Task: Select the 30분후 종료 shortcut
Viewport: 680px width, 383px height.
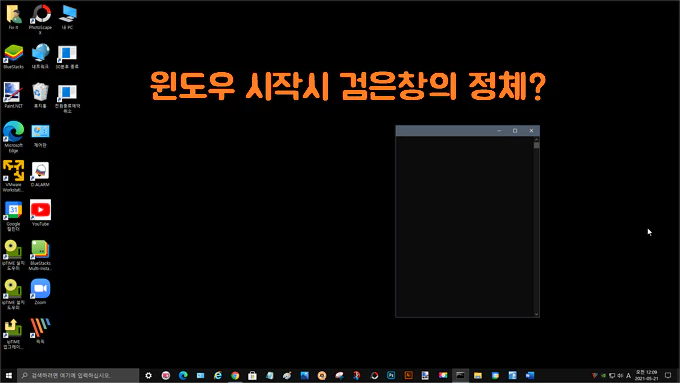Action: click(67, 57)
